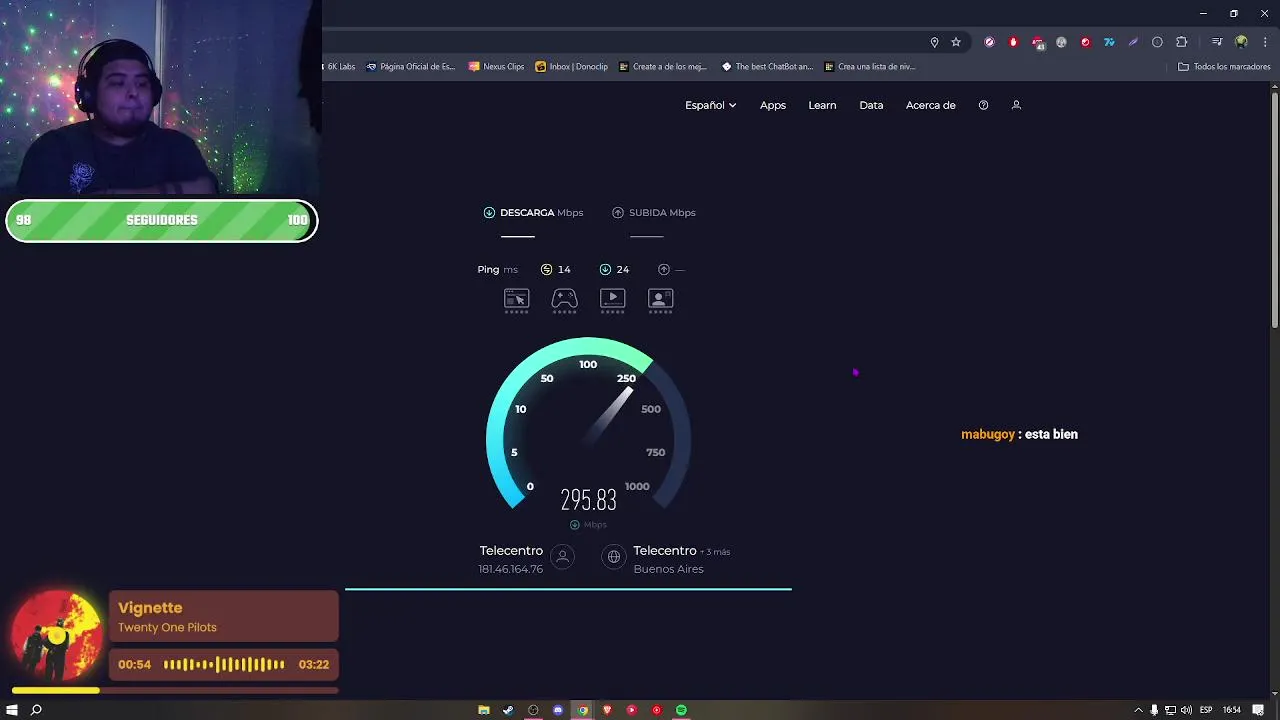The width and height of the screenshot is (1280, 720).
Task: Click the location pin icon in address bar
Action: tap(934, 42)
